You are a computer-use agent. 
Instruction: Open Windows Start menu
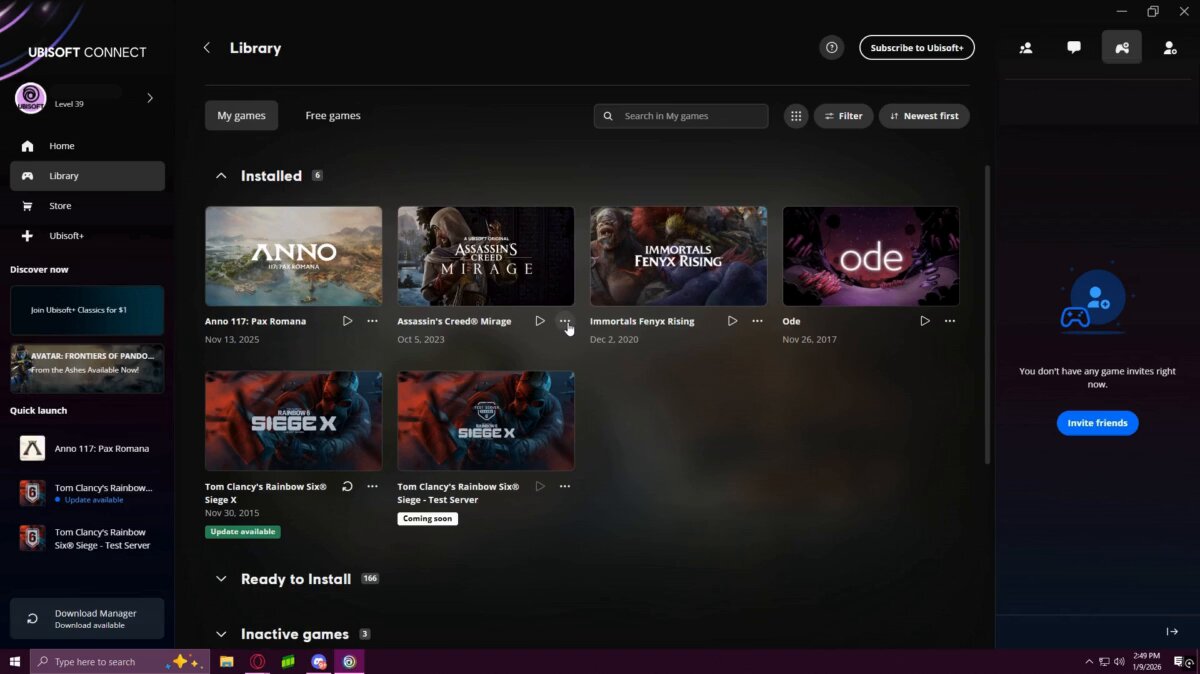(15, 661)
